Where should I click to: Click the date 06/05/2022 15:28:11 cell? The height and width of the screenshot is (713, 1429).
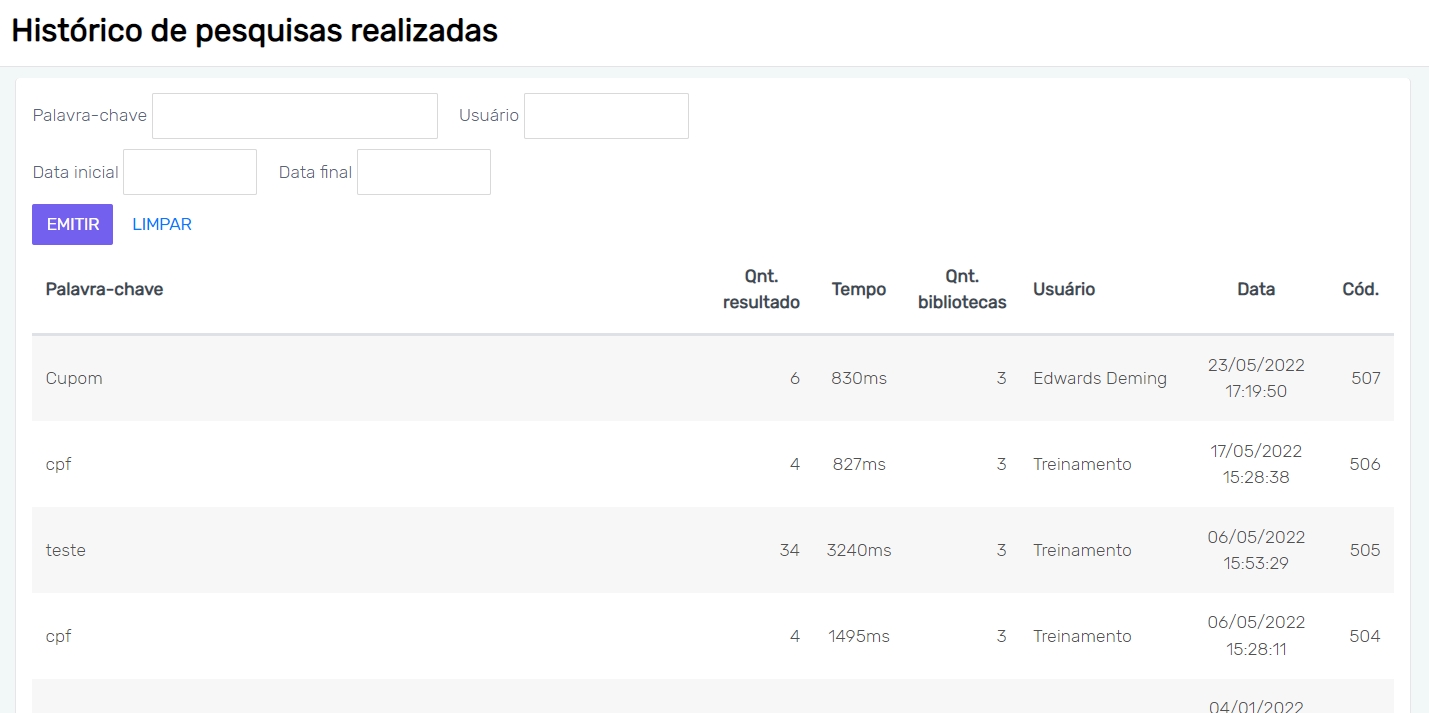point(1256,636)
